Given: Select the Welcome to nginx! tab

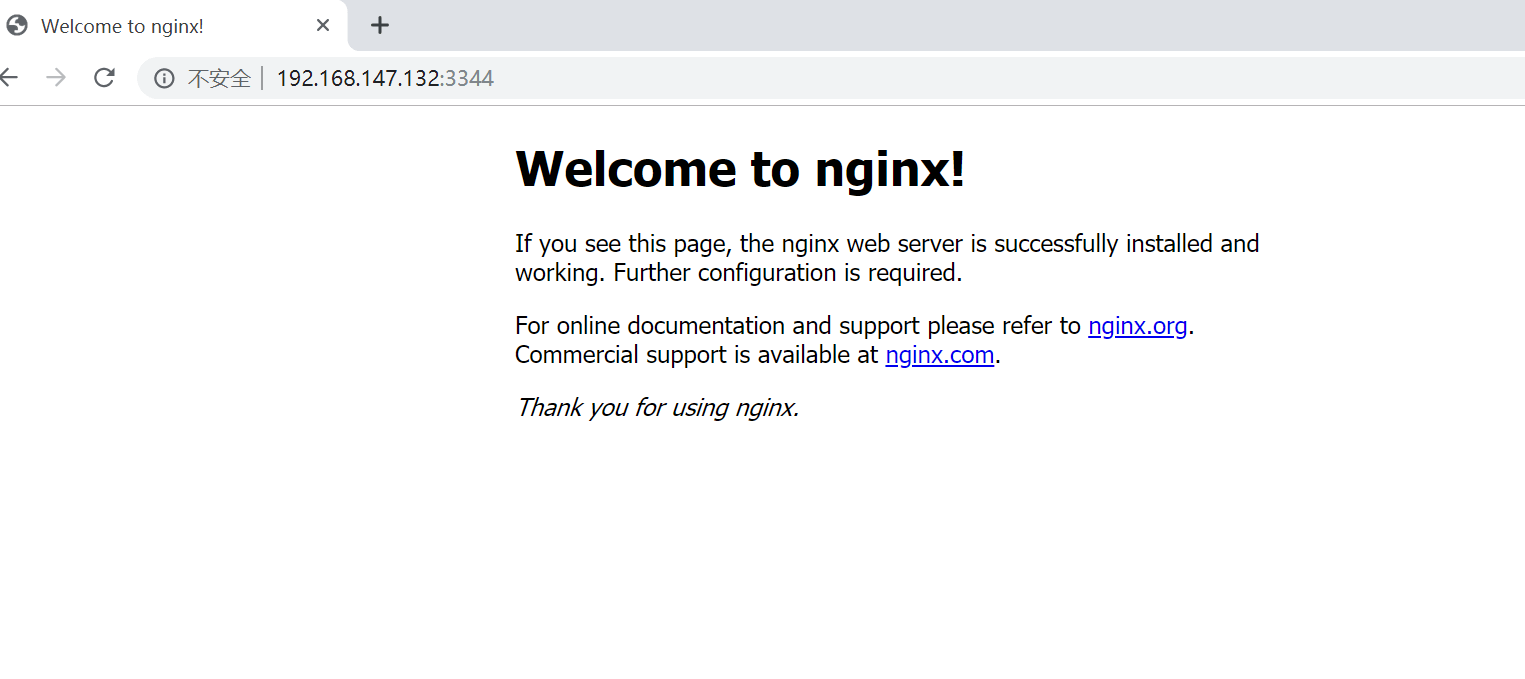Looking at the screenshot, I should click(x=172, y=26).
